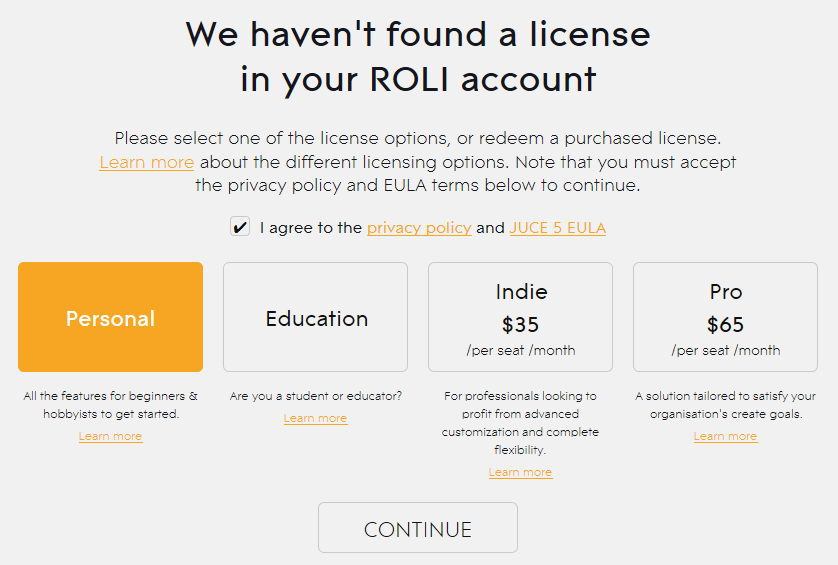The width and height of the screenshot is (838, 565).
Task: Click the beginners & hobbyists description text
Action: (x=110, y=405)
